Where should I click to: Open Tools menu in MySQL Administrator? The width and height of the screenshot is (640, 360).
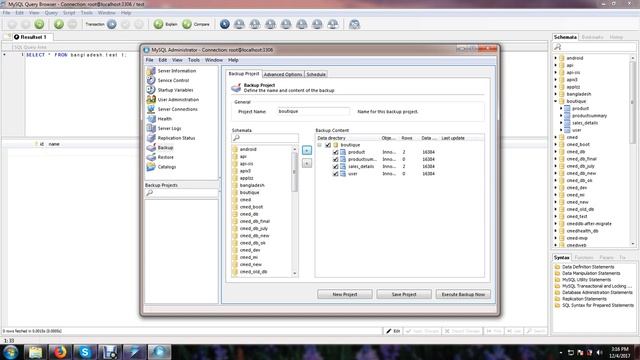pyautogui.click(x=193, y=60)
